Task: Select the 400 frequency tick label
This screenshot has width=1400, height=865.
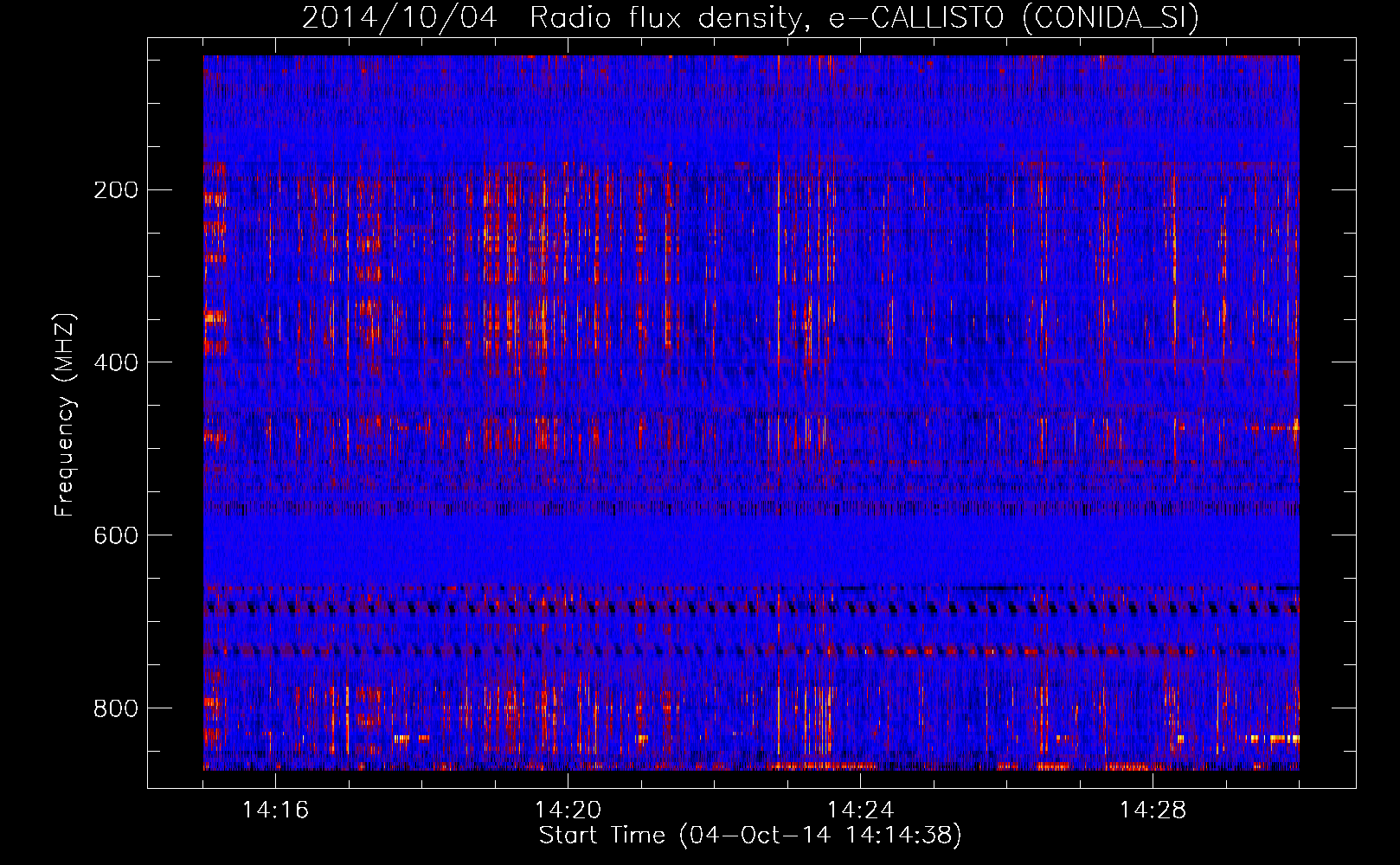Action: (116, 362)
